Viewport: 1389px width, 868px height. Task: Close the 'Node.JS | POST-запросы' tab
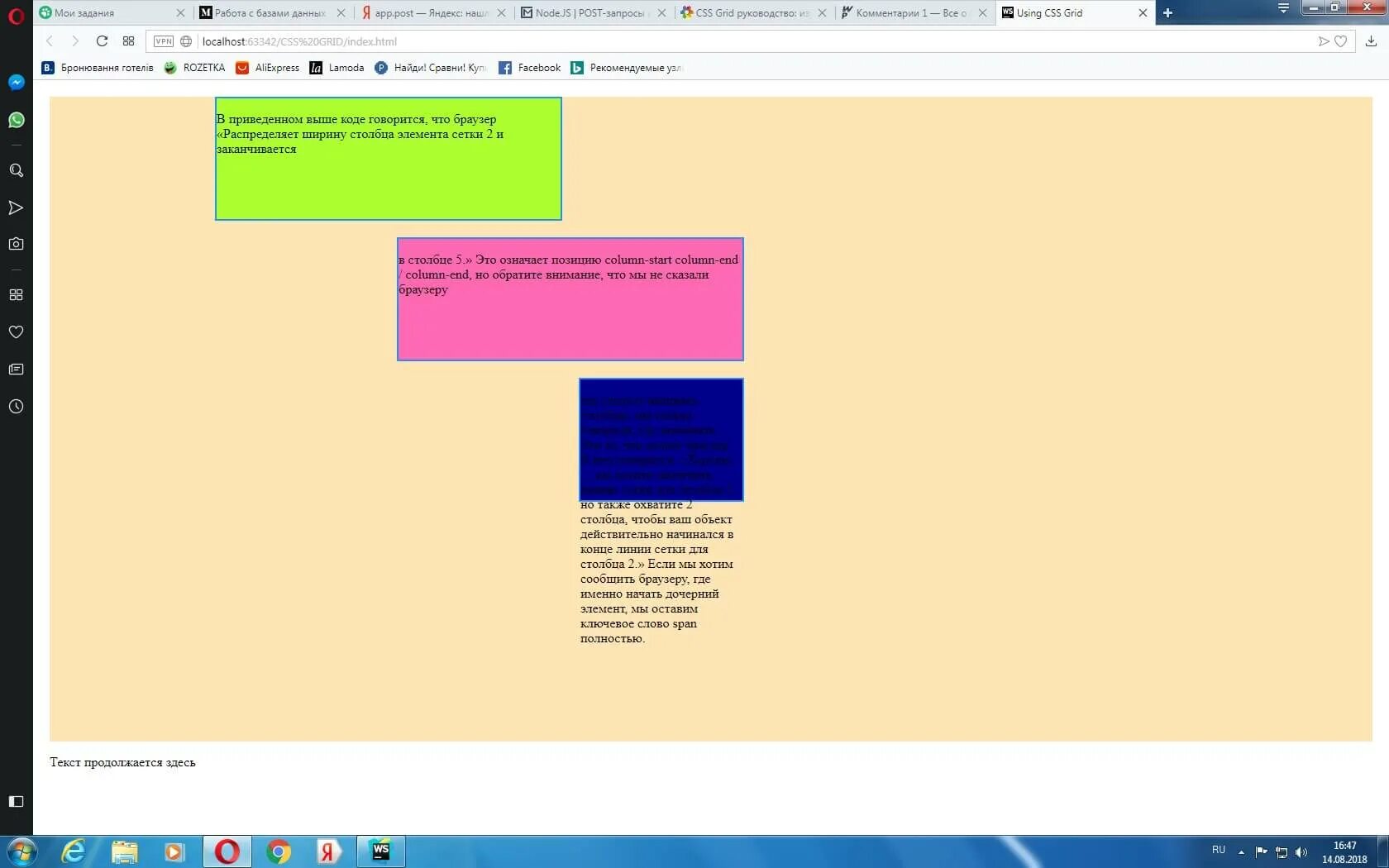(x=661, y=13)
